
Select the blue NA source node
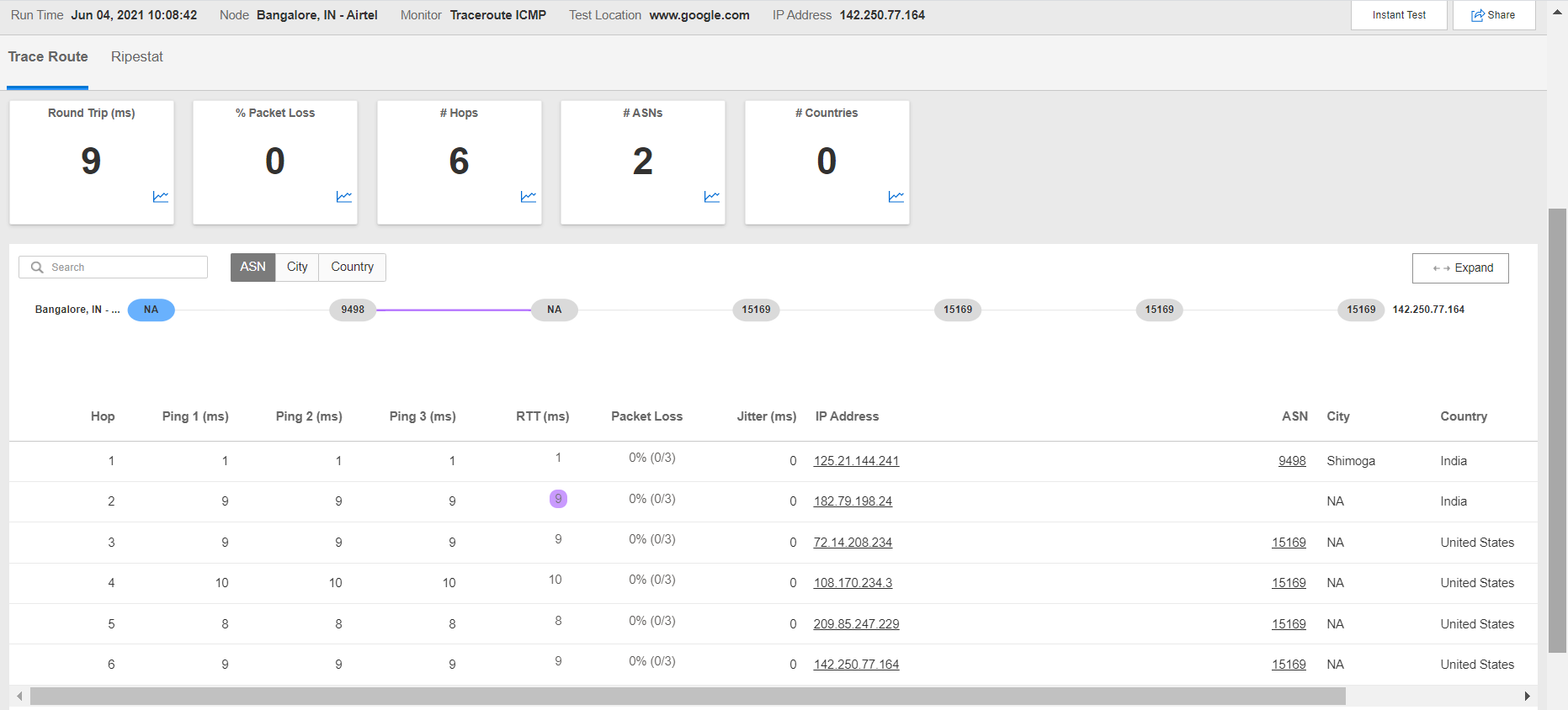point(151,310)
